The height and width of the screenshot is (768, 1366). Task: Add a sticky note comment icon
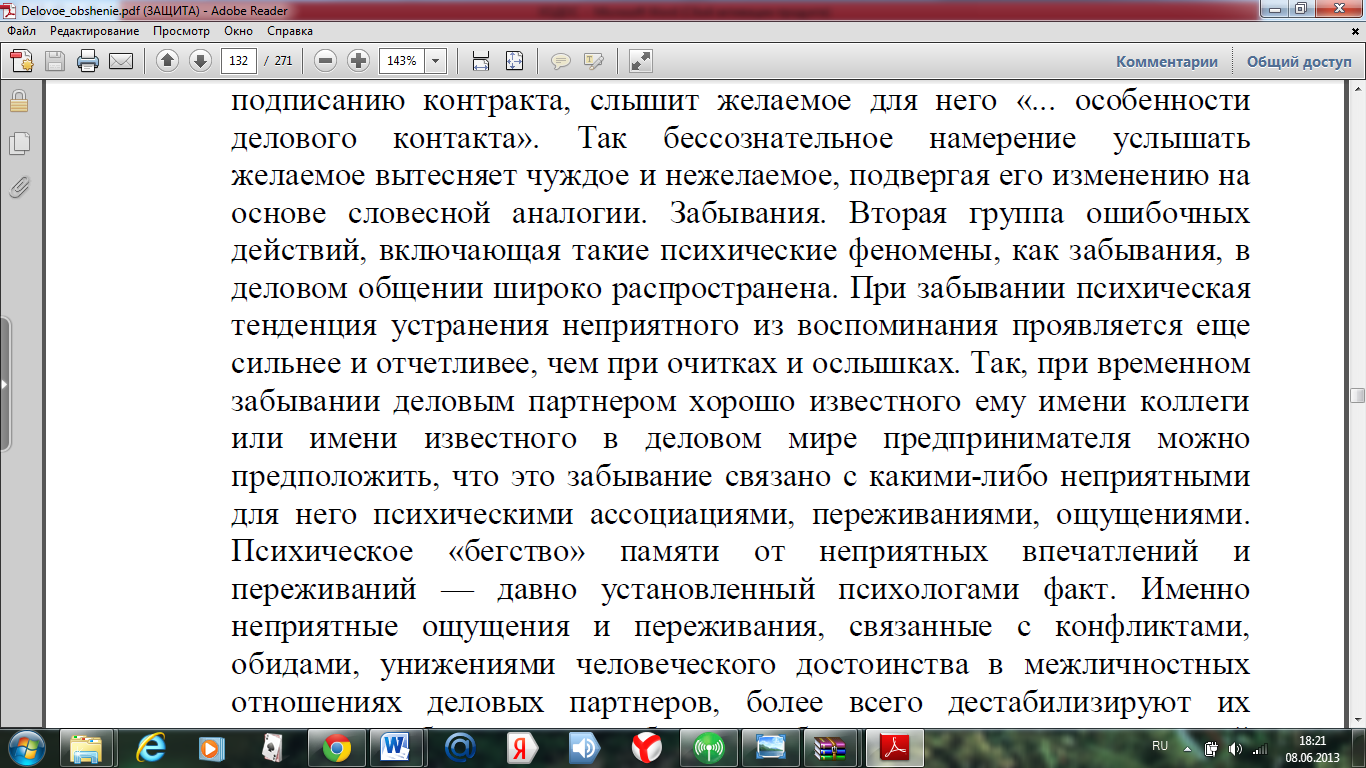pos(561,61)
